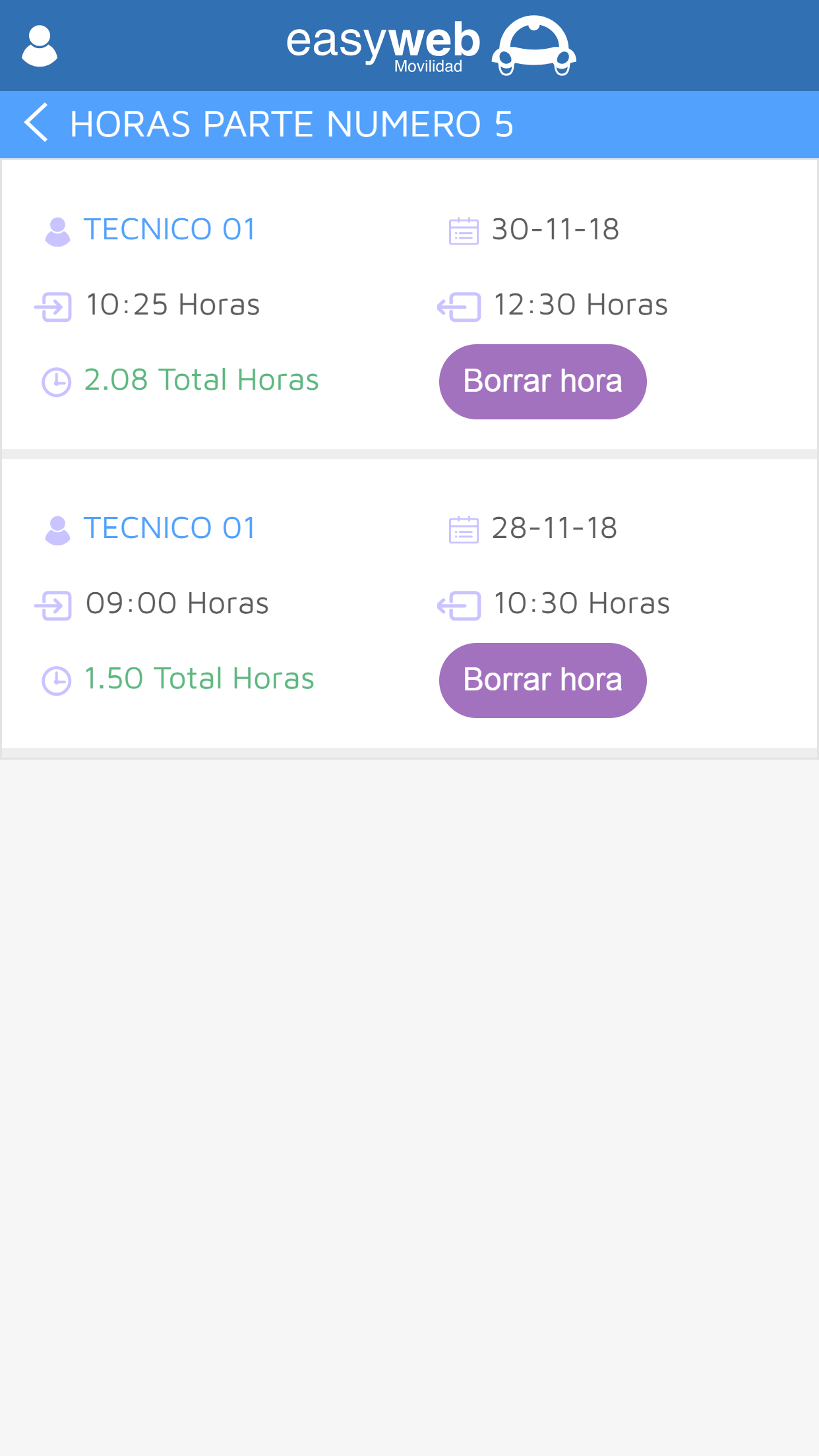The width and height of the screenshot is (819, 1456).
Task: Click calendar icon beside 30-11-18
Action: [464, 231]
